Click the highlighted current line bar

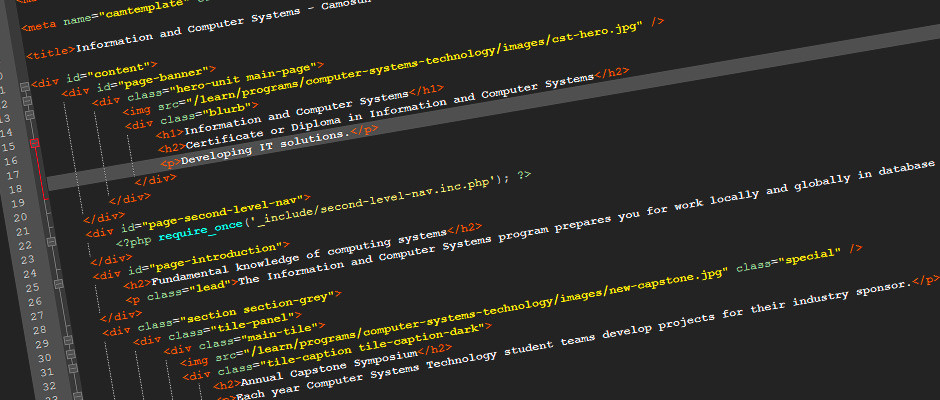point(493,108)
